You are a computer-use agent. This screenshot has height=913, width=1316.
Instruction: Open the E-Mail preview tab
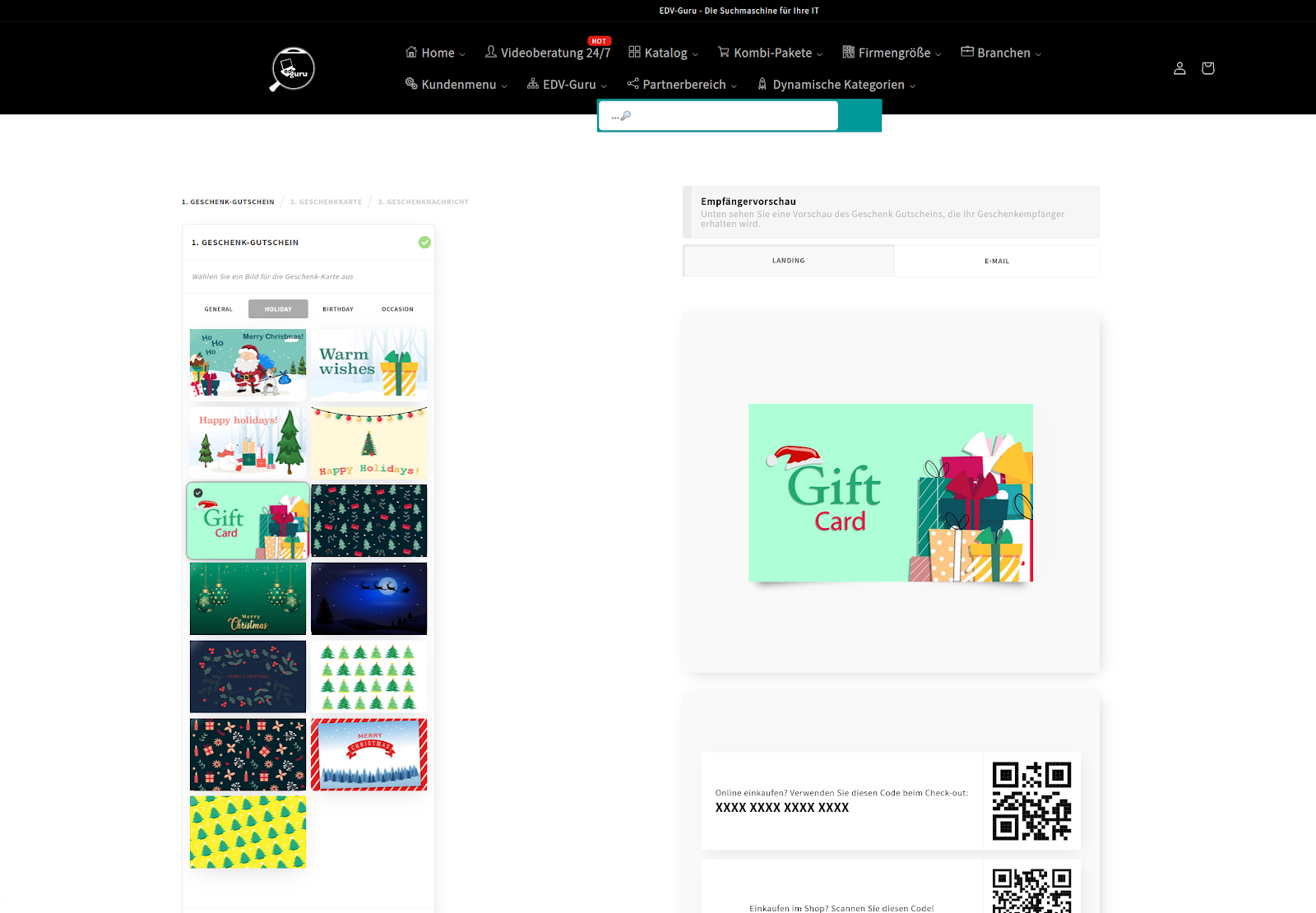pos(997,261)
